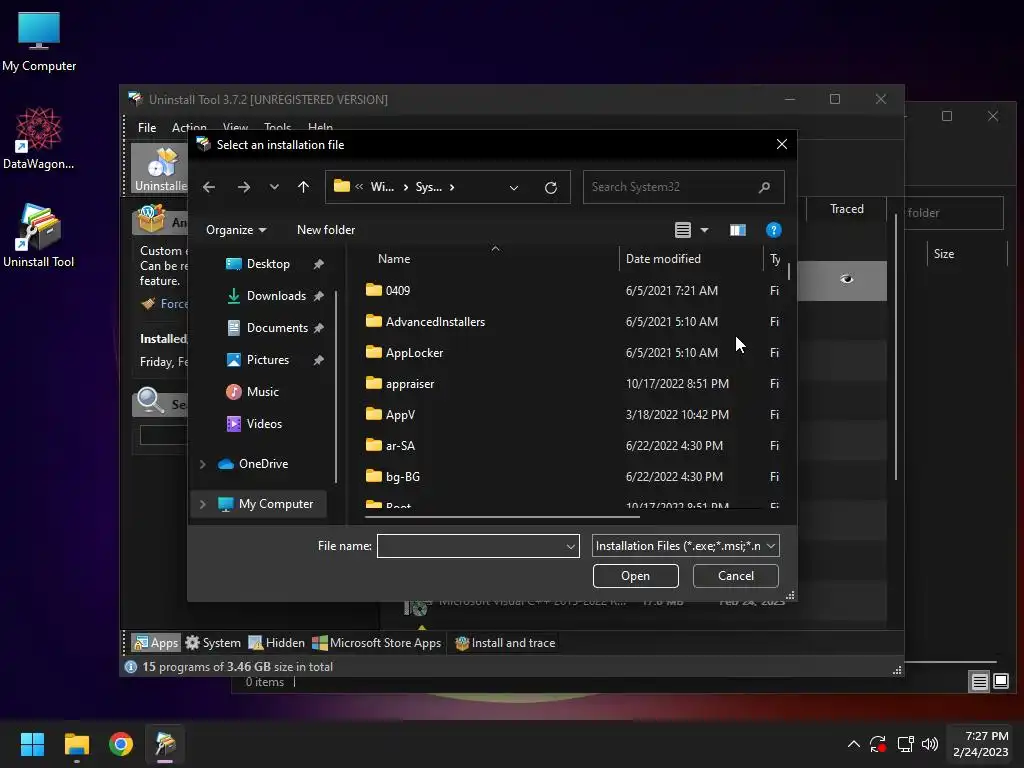Open My Computer desktop icon
Viewport: 1024px width, 768px height.
pos(39,42)
